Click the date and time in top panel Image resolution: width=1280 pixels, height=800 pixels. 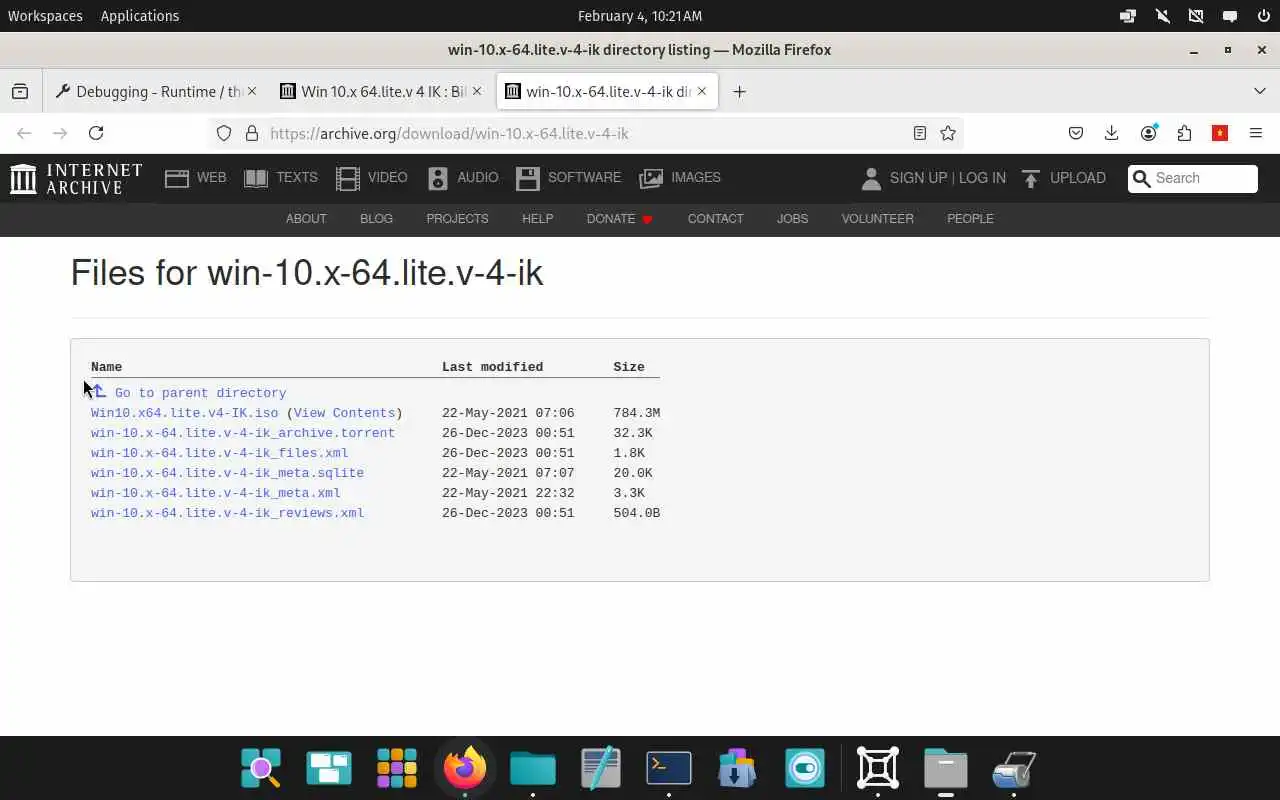click(640, 16)
